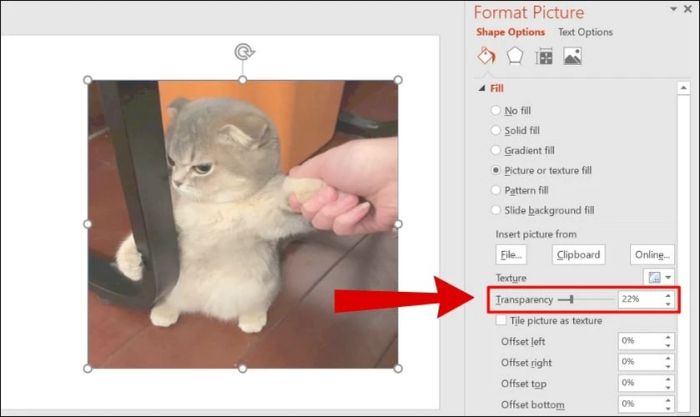
Task: Open the Picture icon tab
Action: tap(572, 57)
